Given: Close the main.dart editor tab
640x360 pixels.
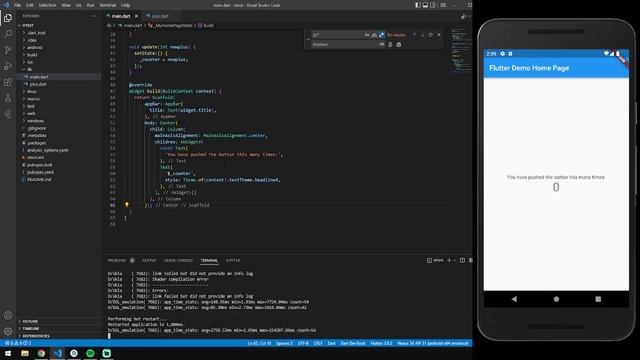Looking at the screenshot, I should pyautogui.click(x=136, y=16).
